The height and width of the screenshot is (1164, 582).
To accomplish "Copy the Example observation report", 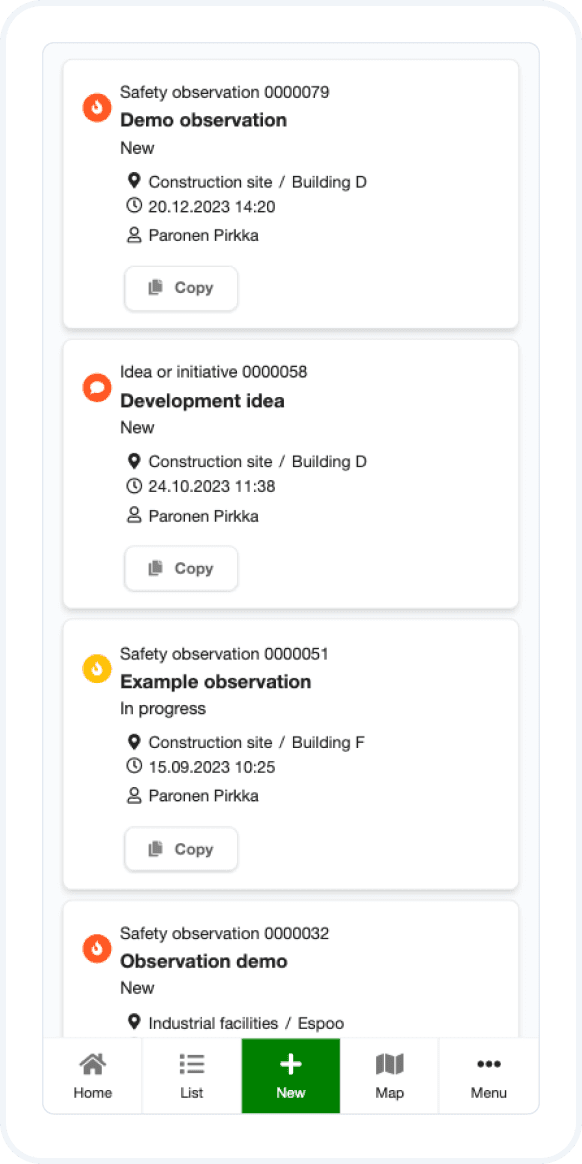I will point(181,849).
